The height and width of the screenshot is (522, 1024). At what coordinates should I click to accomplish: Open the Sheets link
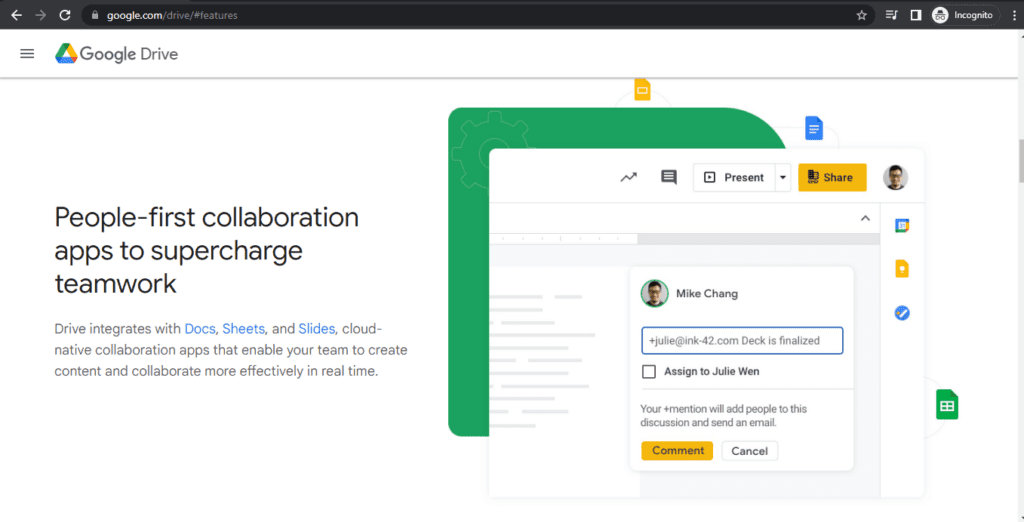pos(244,329)
